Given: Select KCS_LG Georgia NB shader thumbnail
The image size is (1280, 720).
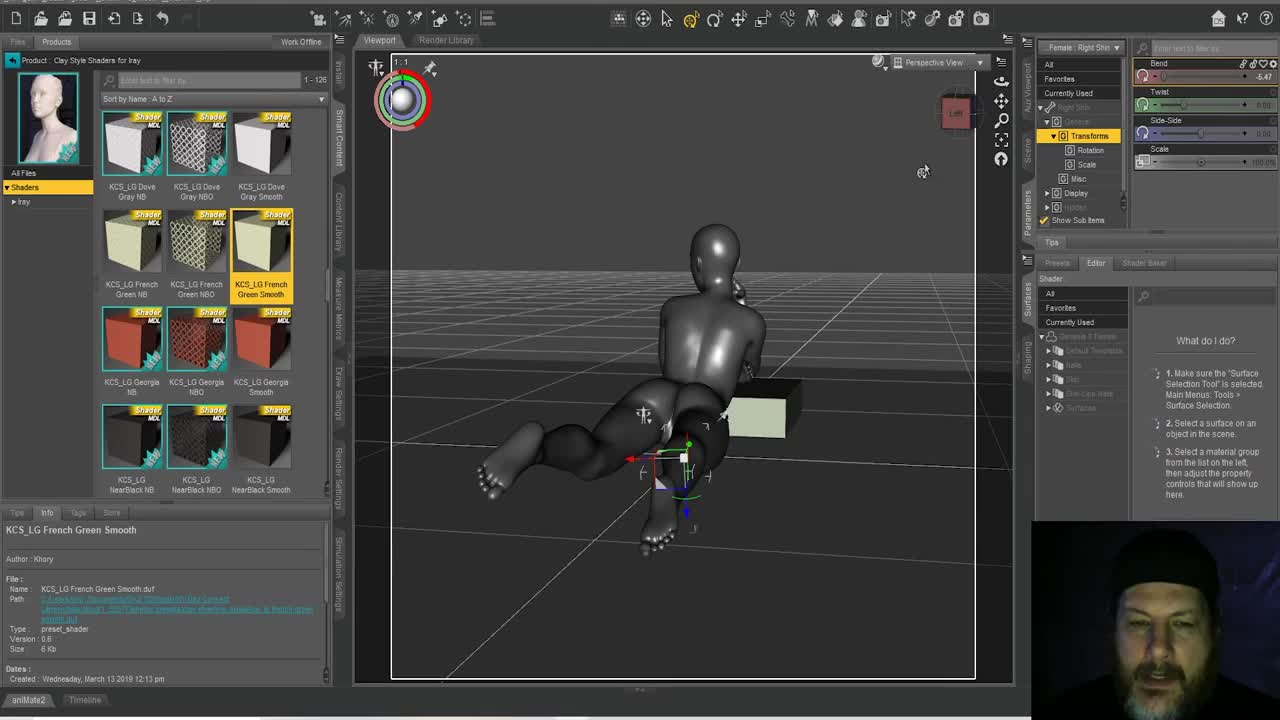Looking at the screenshot, I should 131,341.
